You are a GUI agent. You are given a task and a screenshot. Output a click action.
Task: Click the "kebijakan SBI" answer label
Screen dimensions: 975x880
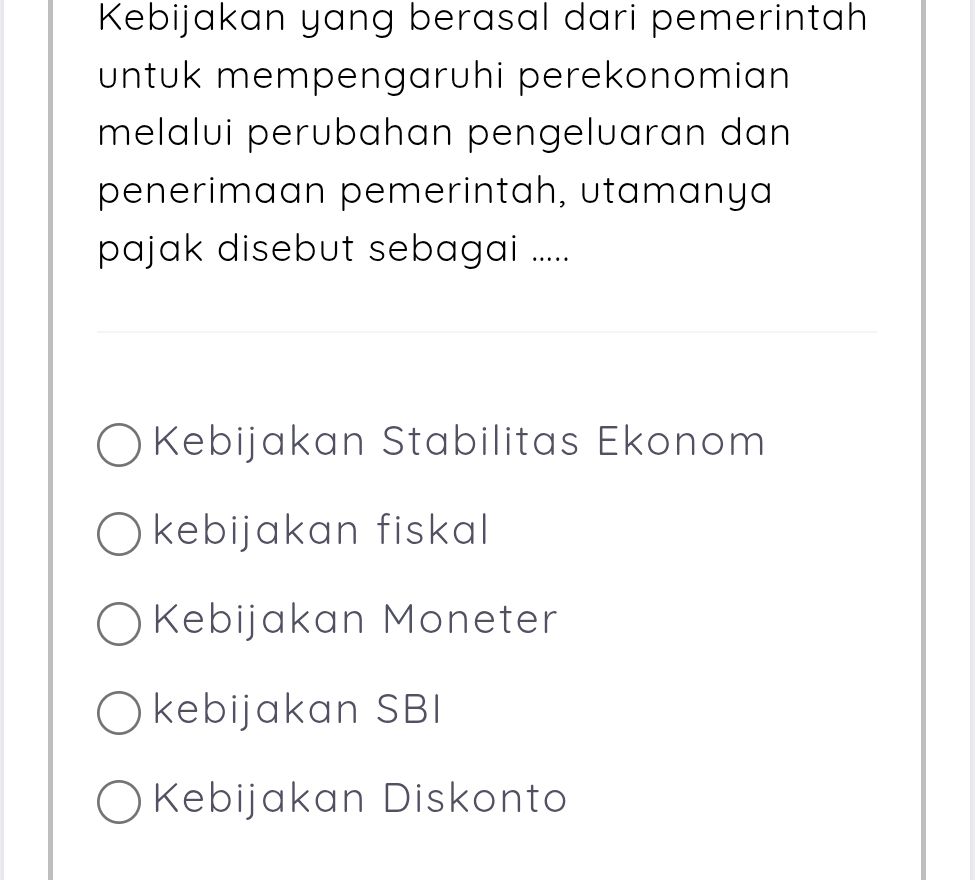(x=296, y=708)
